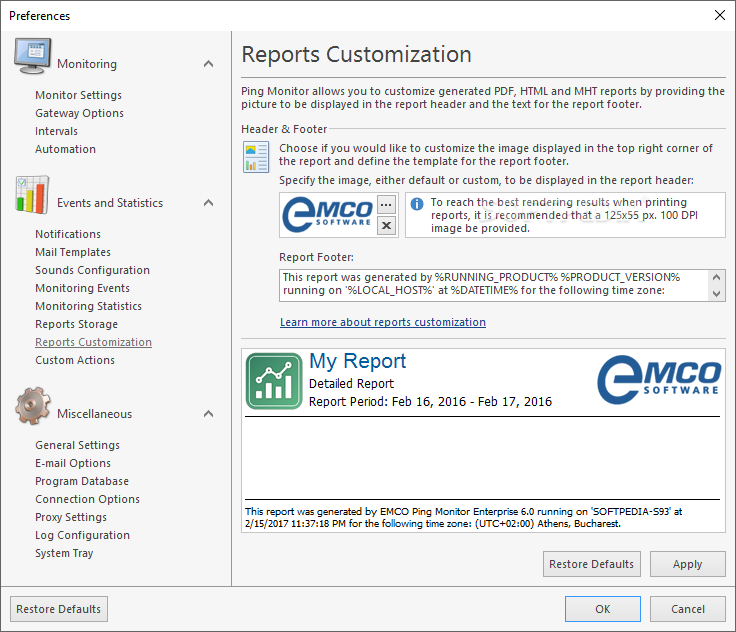Screen dimensions: 736x632
Task: Open Monitoring Statistics page
Action: tap(88, 306)
